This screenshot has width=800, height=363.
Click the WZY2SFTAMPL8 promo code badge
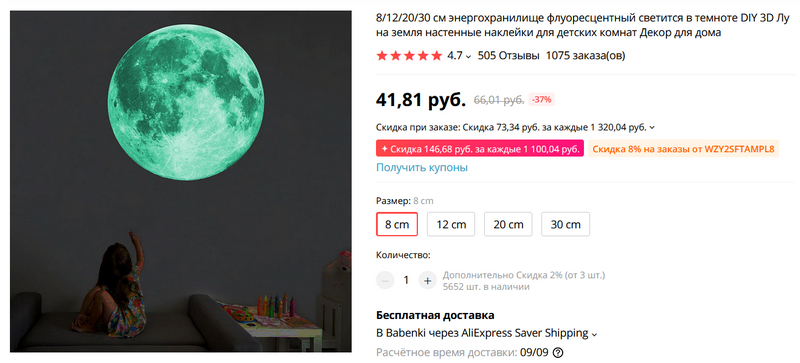(x=684, y=149)
